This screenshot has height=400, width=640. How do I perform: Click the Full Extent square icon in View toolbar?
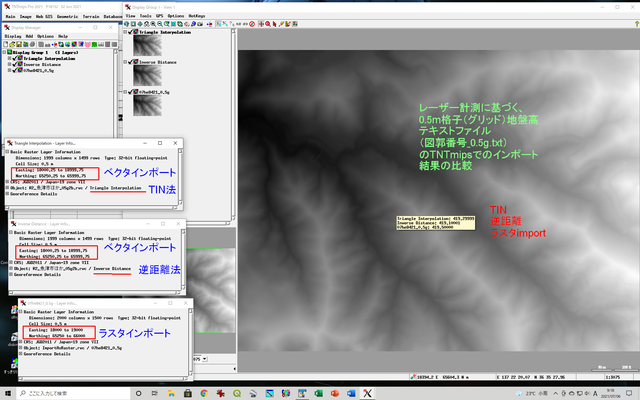pyautogui.click(x=133, y=24)
